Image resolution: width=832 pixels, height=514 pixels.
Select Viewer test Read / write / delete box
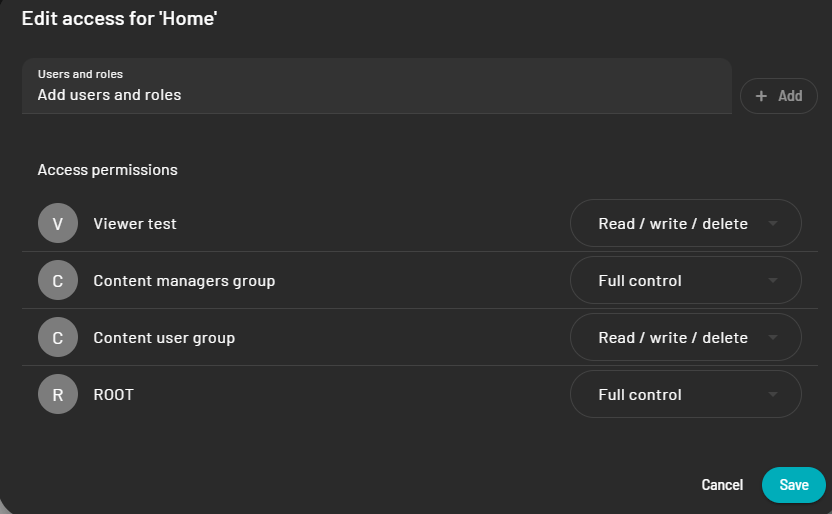[x=686, y=223]
